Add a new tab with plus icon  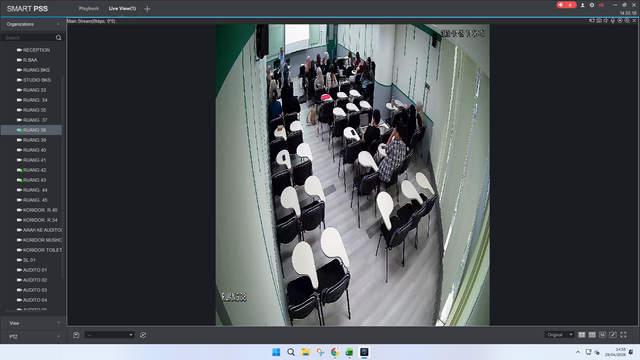point(147,9)
